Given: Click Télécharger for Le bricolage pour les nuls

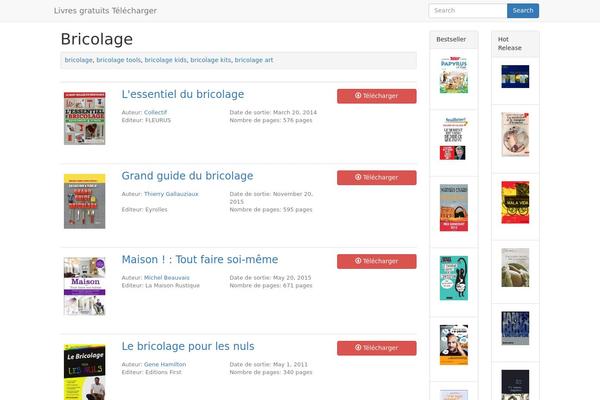Looking at the screenshot, I should pos(377,348).
